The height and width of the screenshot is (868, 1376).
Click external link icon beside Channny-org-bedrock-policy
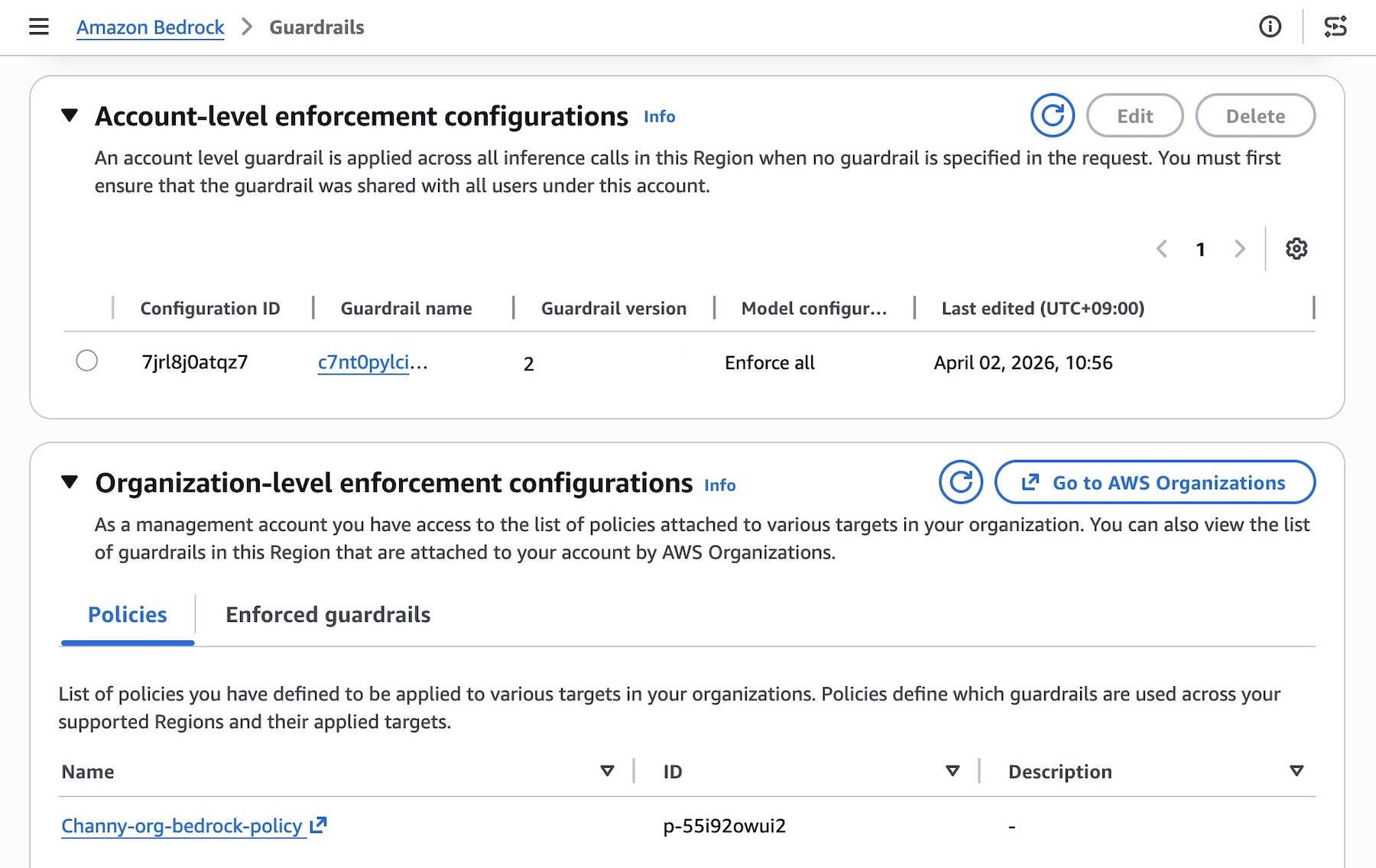coord(318,825)
